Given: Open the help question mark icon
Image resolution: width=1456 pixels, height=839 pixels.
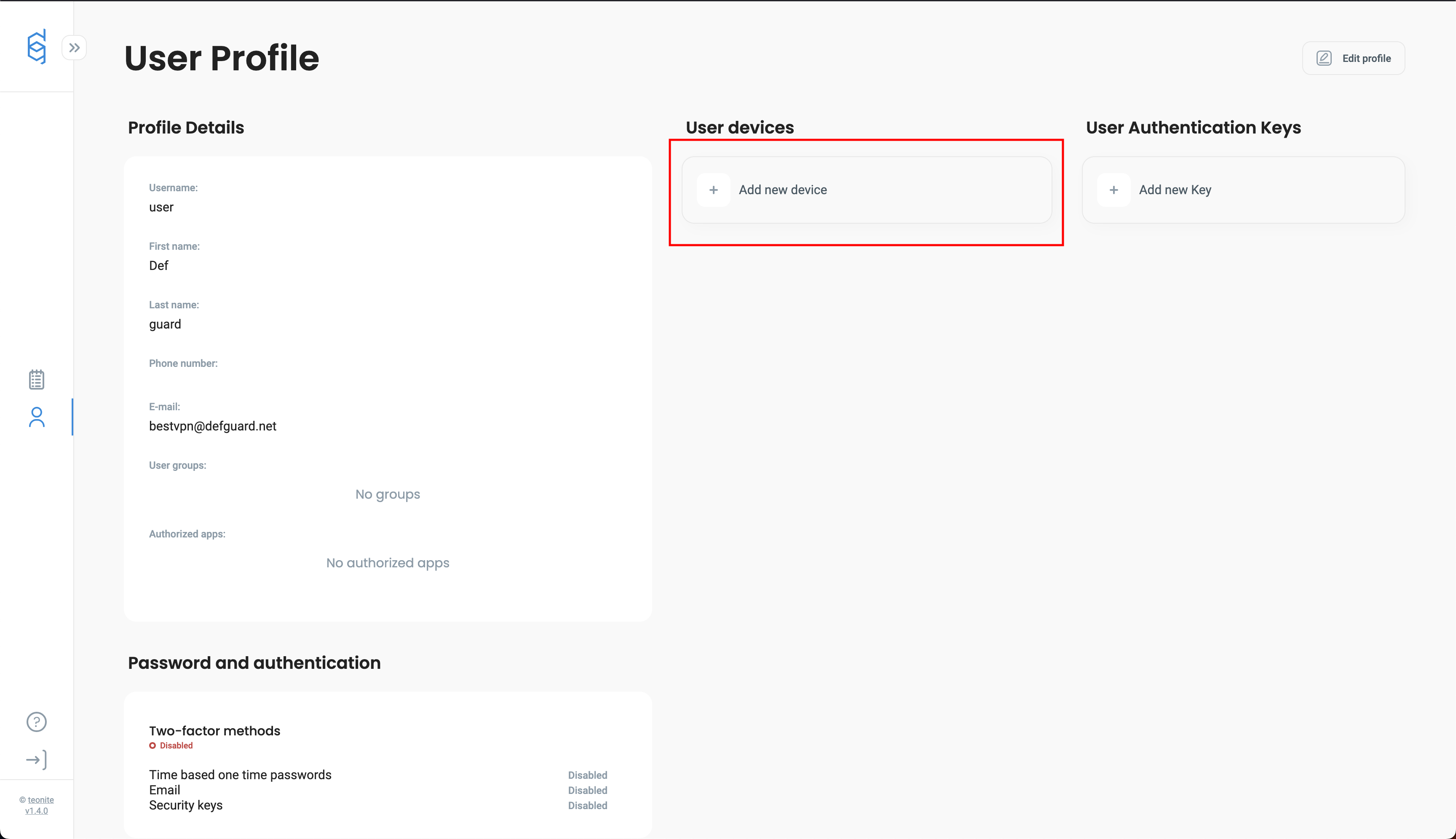Looking at the screenshot, I should (36, 721).
